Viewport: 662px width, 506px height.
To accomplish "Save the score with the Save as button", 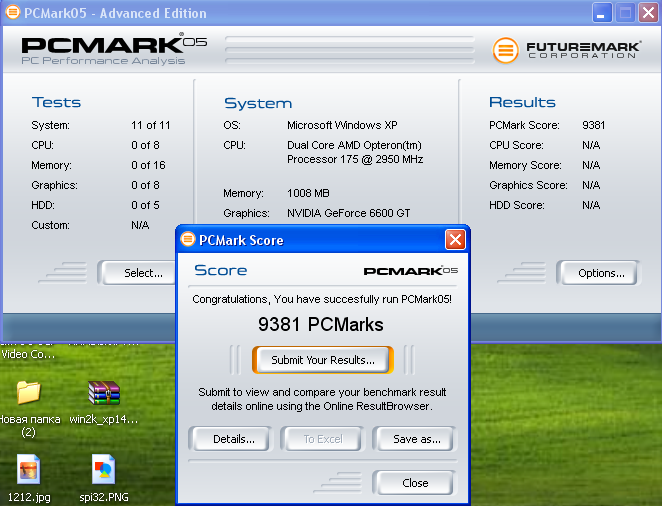I will (x=417, y=439).
